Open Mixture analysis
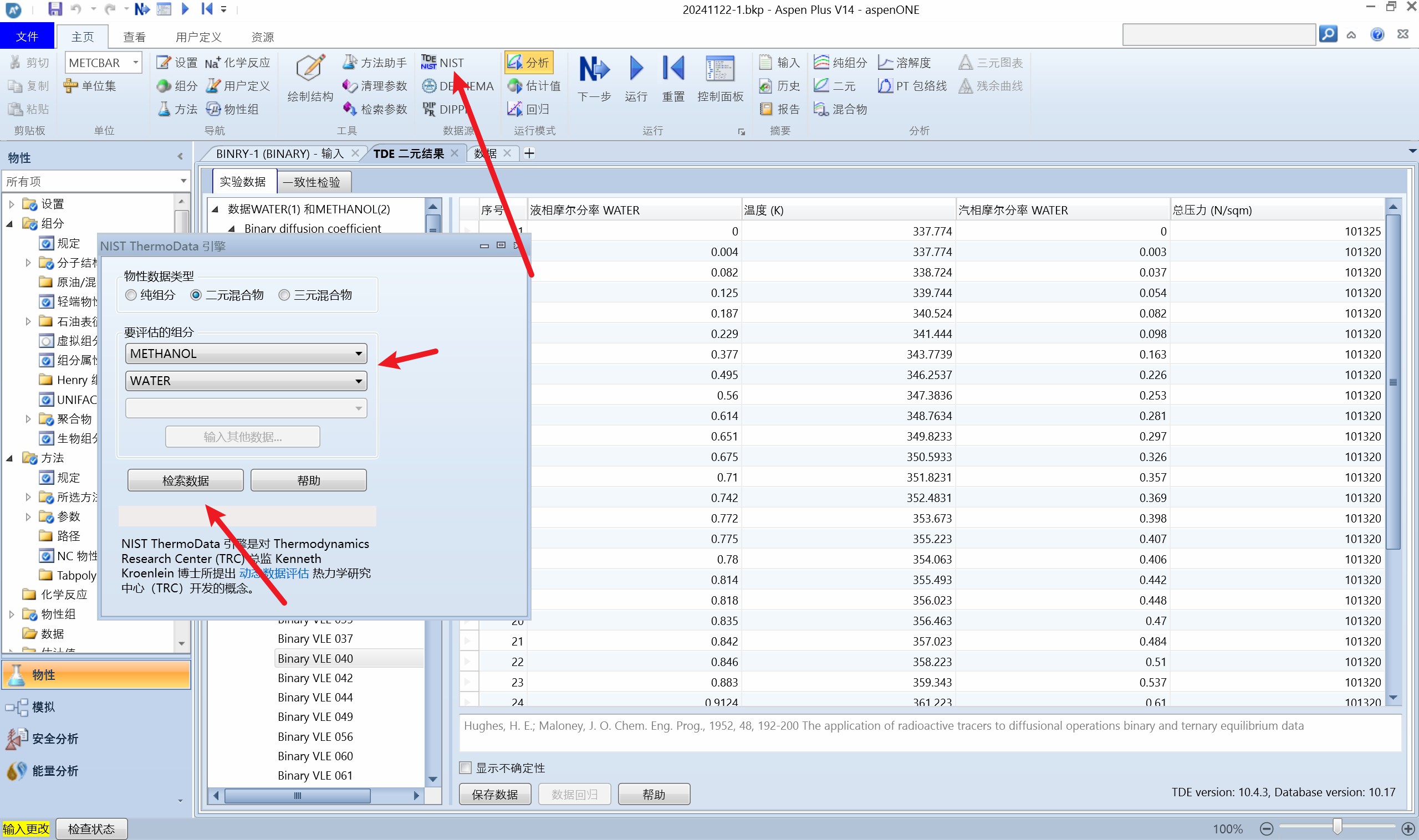The height and width of the screenshot is (840, 1419). (x=840, y=109)
